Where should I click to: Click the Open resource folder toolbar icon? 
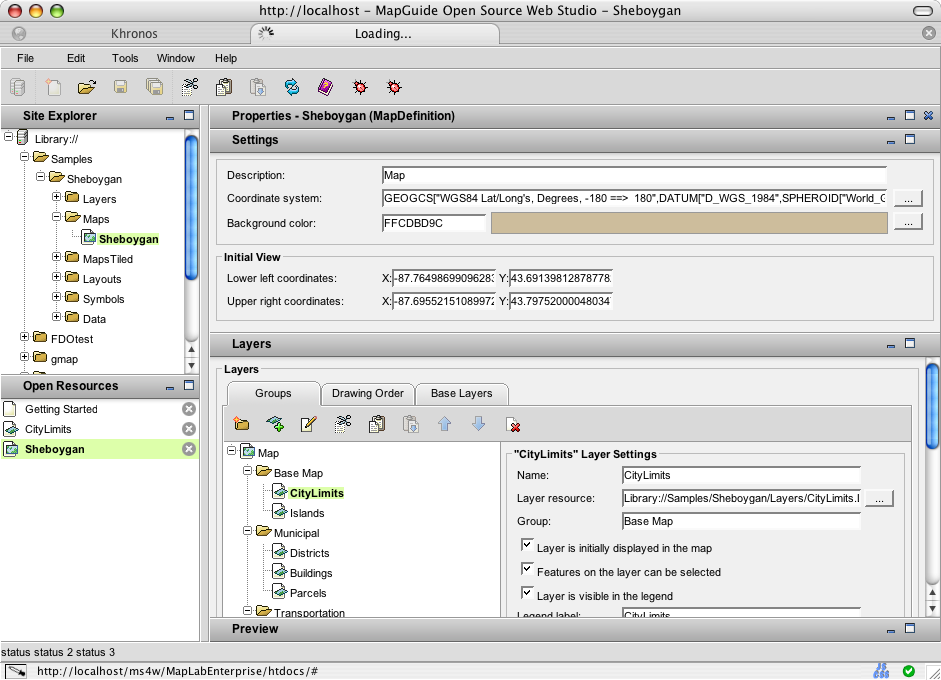coord(86,87)
